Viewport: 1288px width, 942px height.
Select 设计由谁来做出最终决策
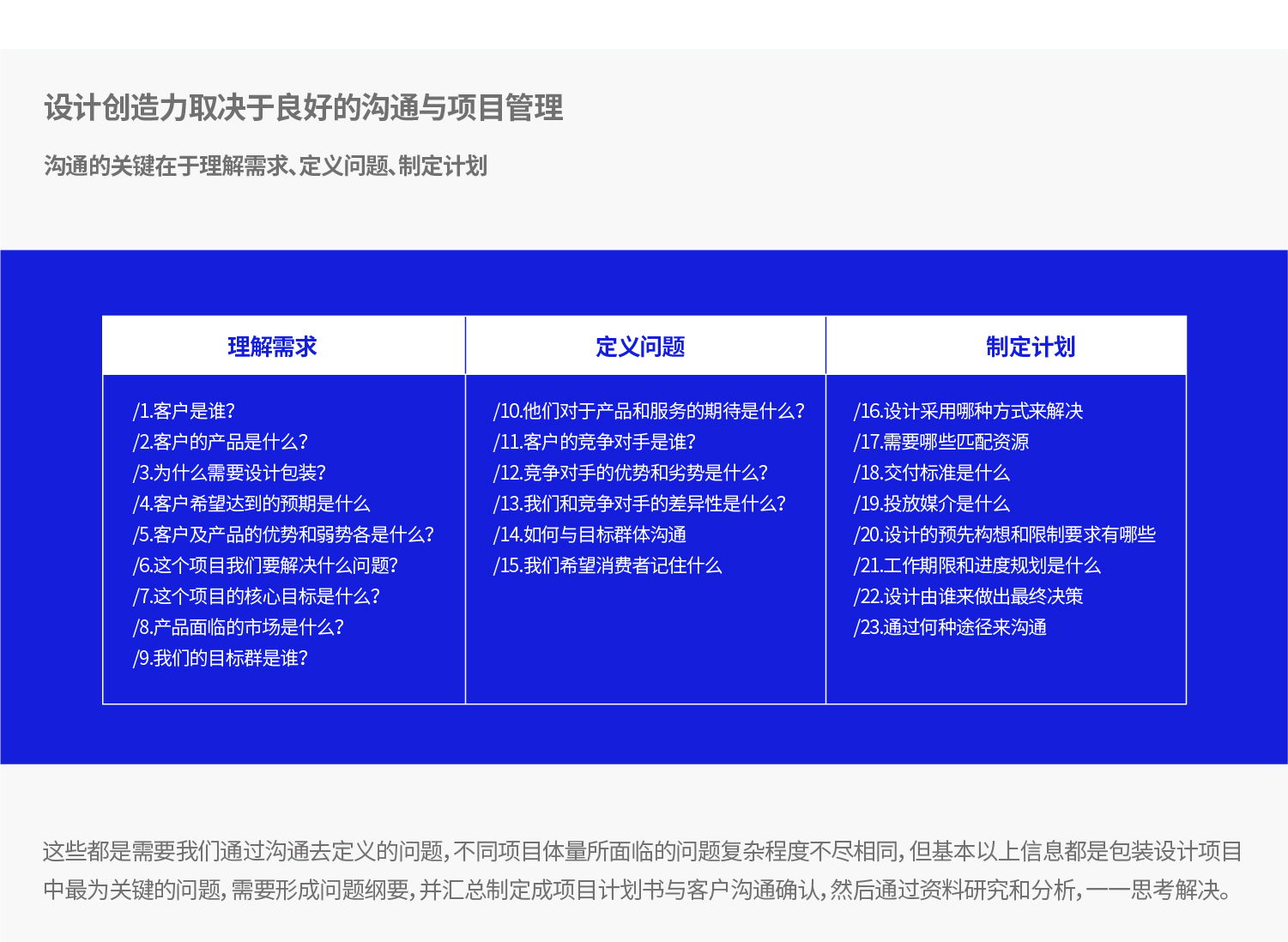[970, 596]
